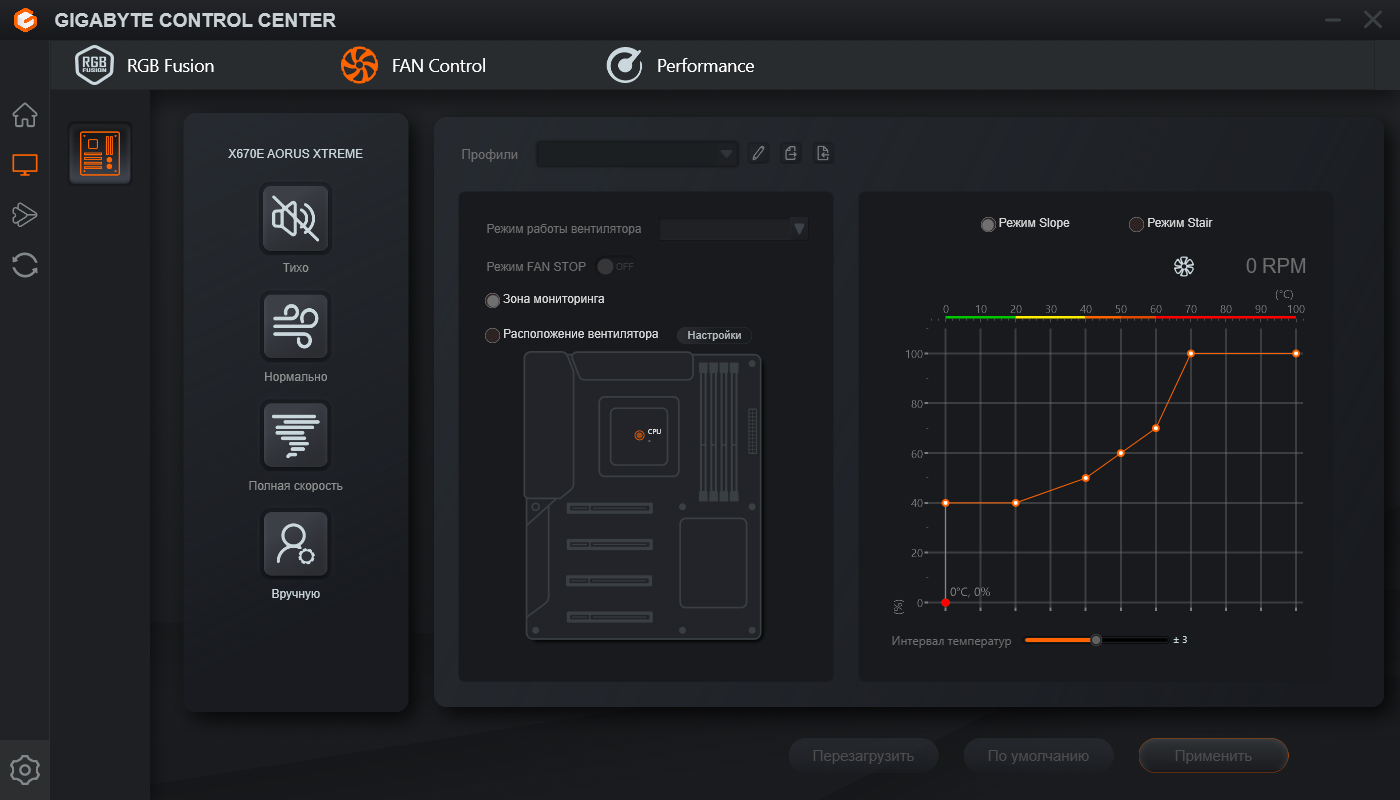1400x800 pixels.
Task: Switch to the RGB Fusion tab
Action: tap(145, 66)
